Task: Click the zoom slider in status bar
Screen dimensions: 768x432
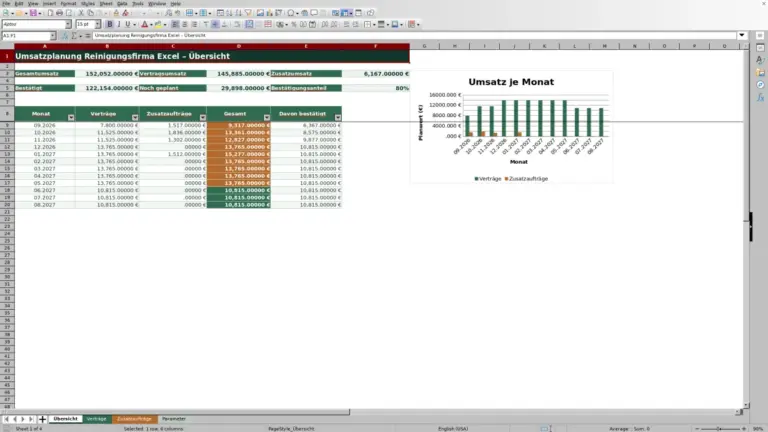Action: click(720, 429)
